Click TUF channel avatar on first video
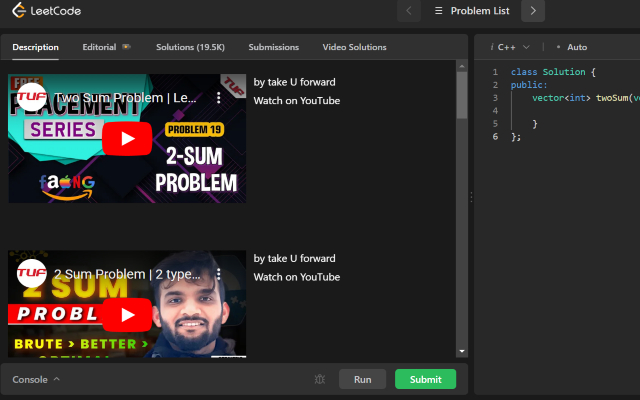This screenshot has width=640, height=400. tap(31, 97)
